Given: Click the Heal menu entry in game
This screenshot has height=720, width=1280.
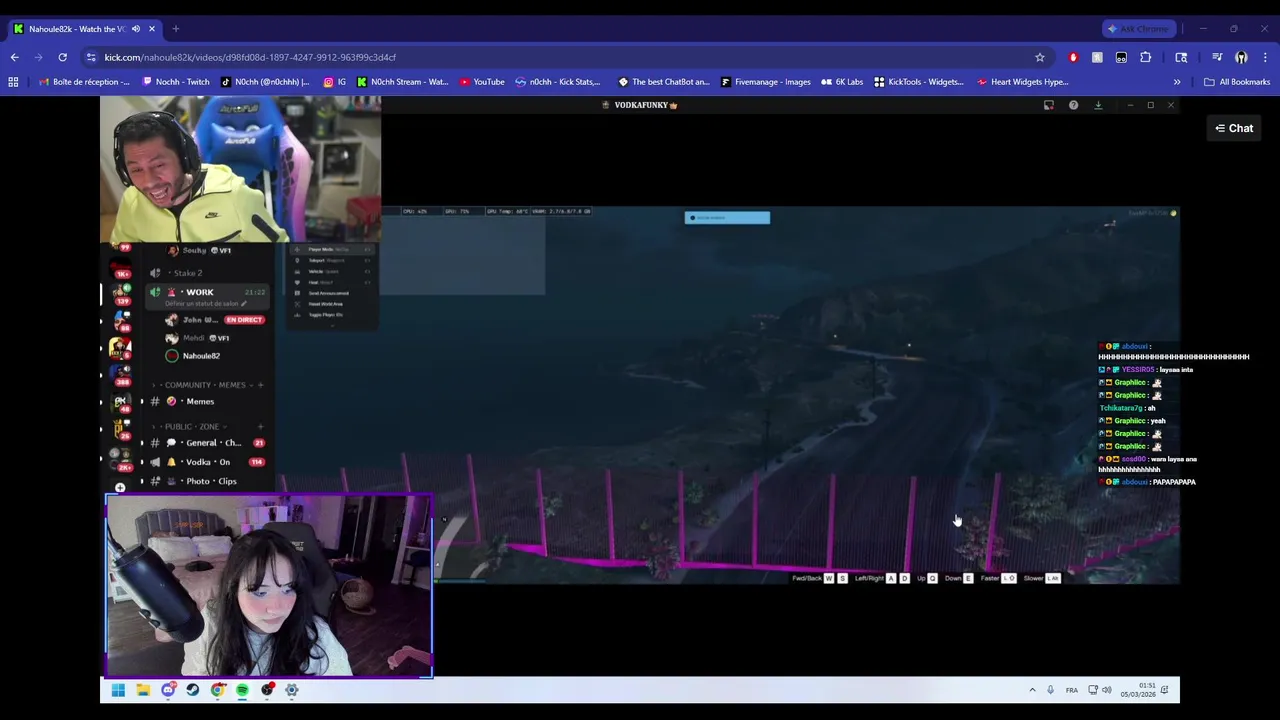Looking at the screenshot, I should tap(333, 282).
